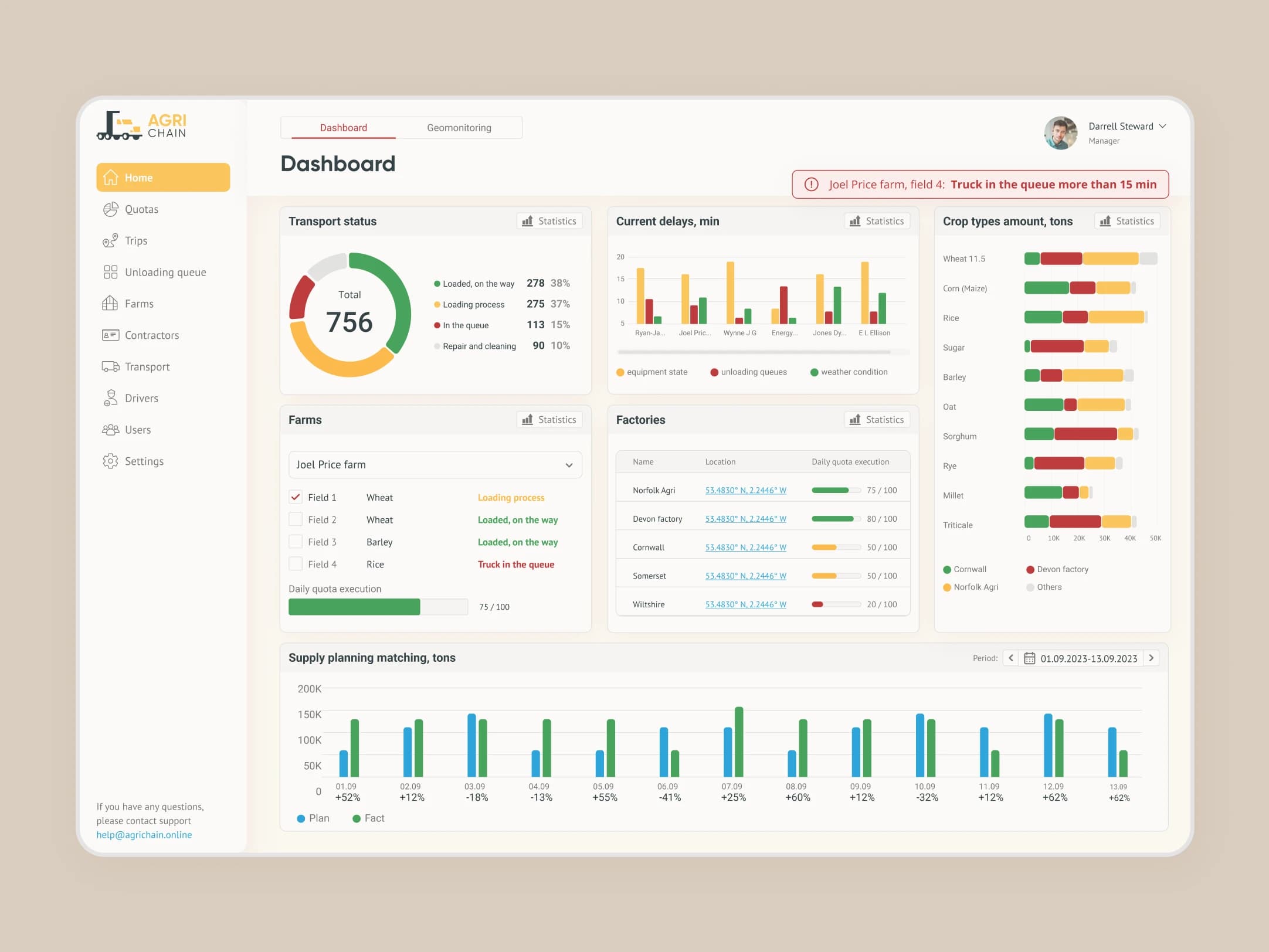Image resolution: width=1269 pixels, height=952 pixels.
Task: Open Norfolk Agri coordinates link
Action: (x=746, y=490)
